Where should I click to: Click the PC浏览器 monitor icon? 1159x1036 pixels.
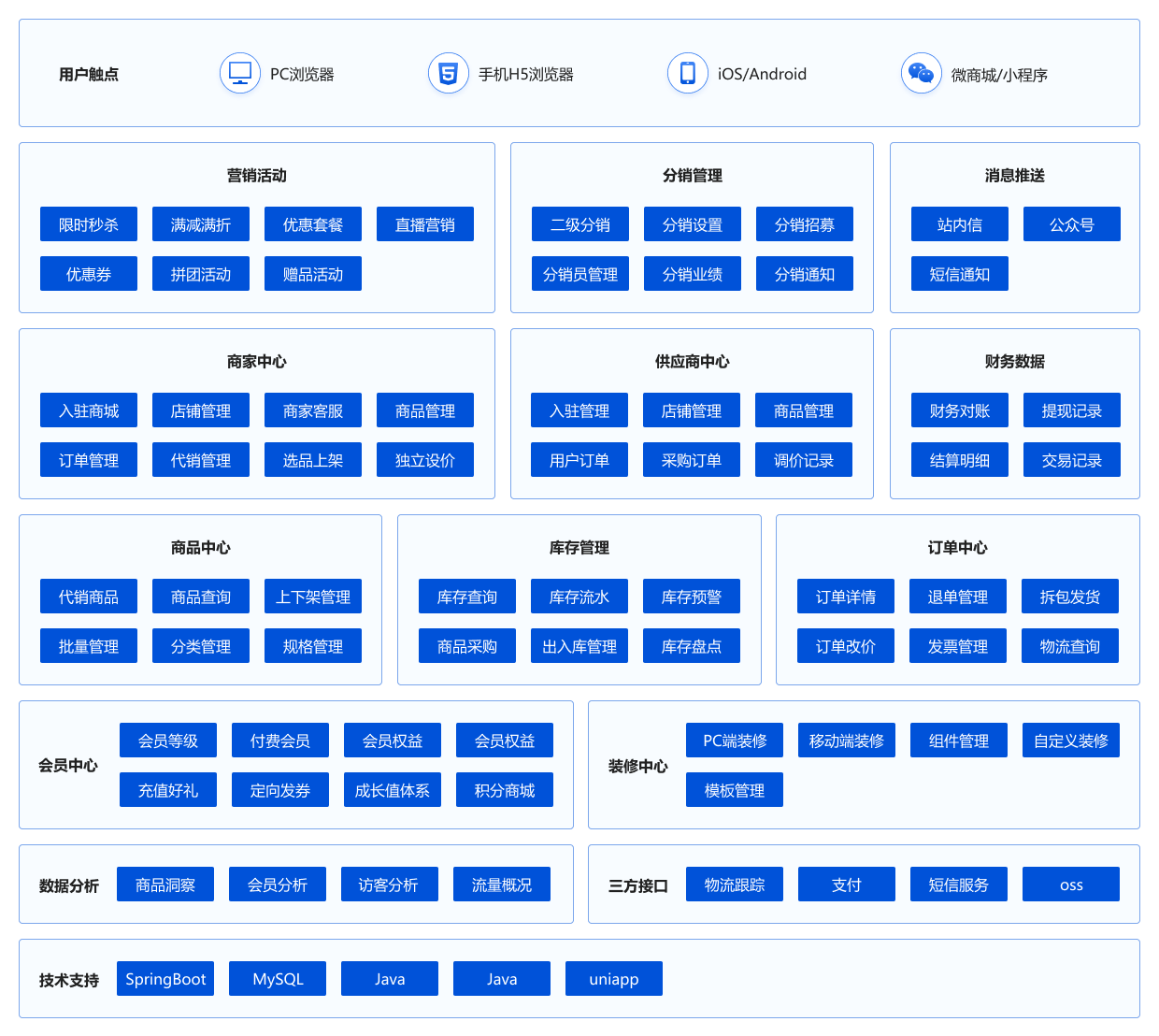coord(240,73)
